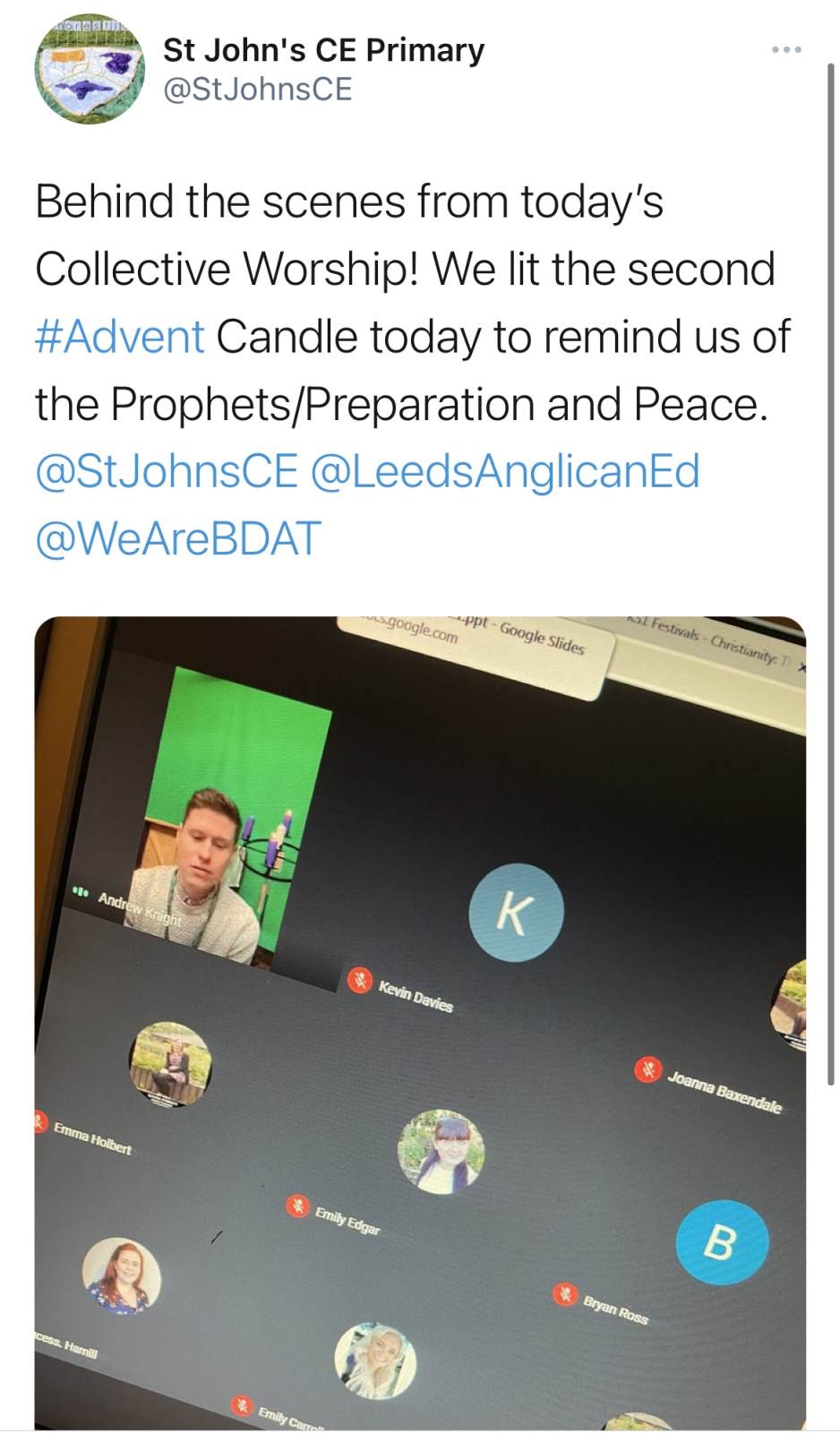Open the tweet's three-dot more options menu
Viewport: 840px width, 1433px height.
(786, 49)
